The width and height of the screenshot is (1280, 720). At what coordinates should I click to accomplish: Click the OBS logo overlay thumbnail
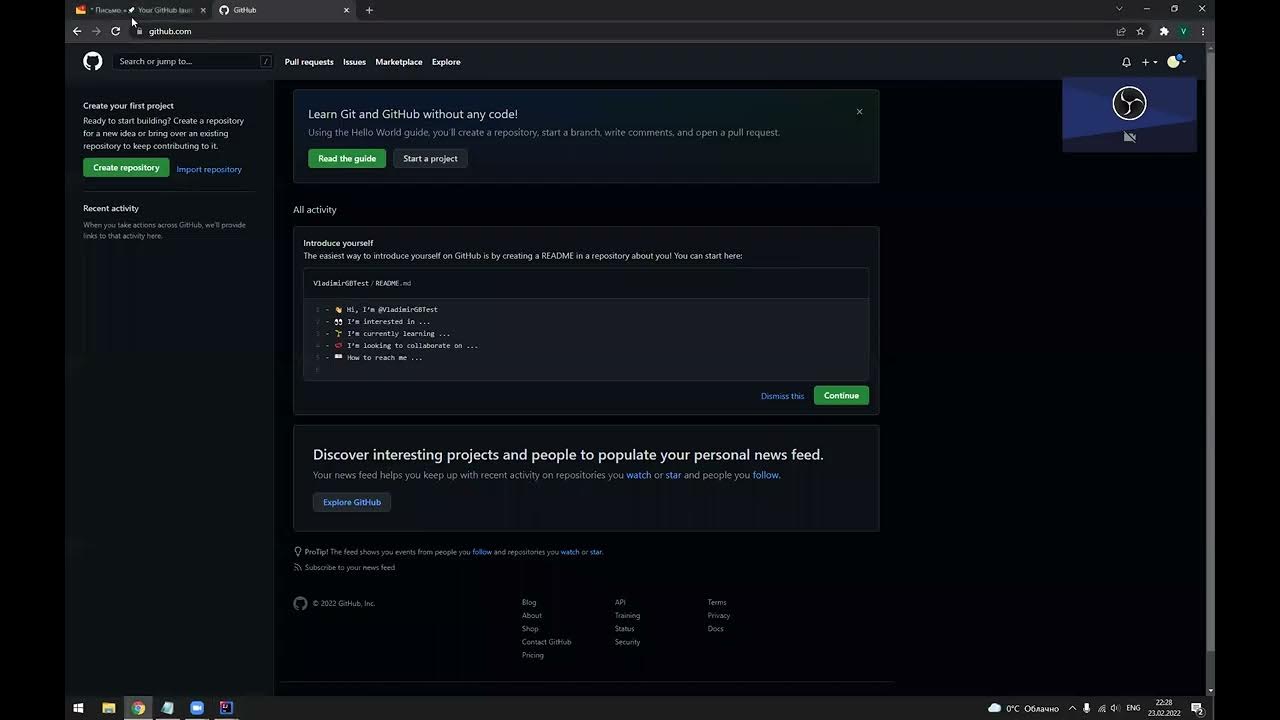1129,103
